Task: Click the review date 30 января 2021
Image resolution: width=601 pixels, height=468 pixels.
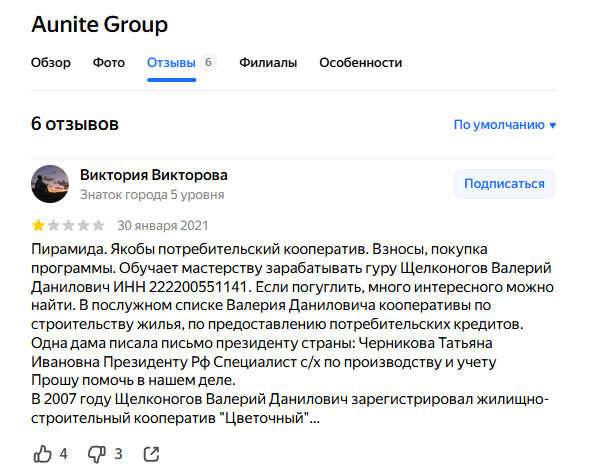Action: tap(163, 225)
